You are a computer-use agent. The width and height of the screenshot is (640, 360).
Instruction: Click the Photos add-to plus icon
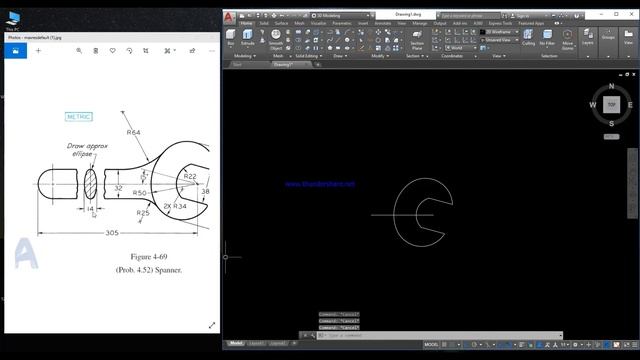pyautogui.click(x=38, y=51)
